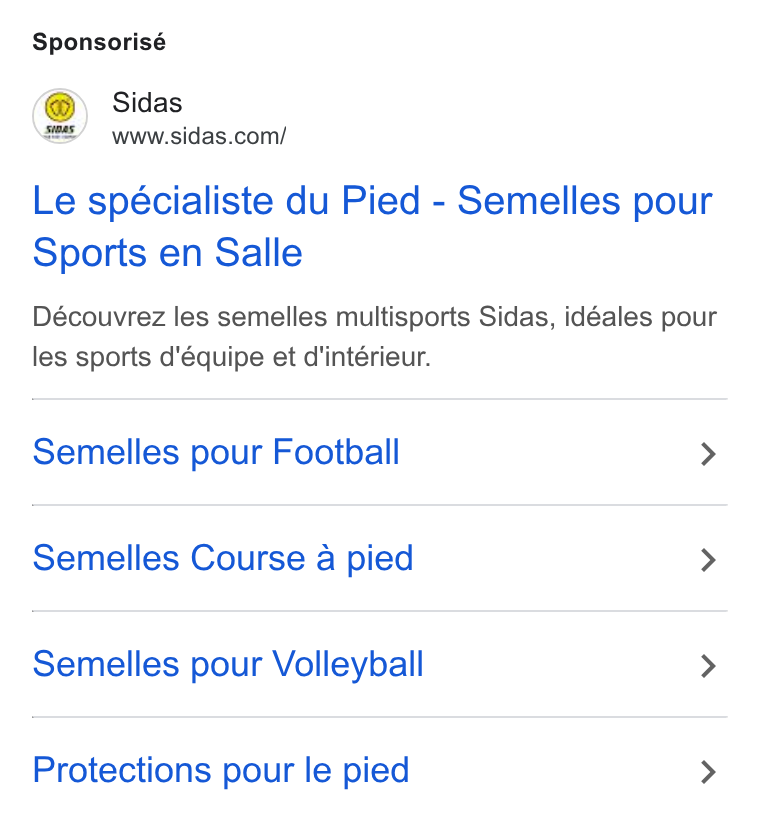Click the Découvrez les semelles multisports description line
The image size is (760, 822).
374,317
